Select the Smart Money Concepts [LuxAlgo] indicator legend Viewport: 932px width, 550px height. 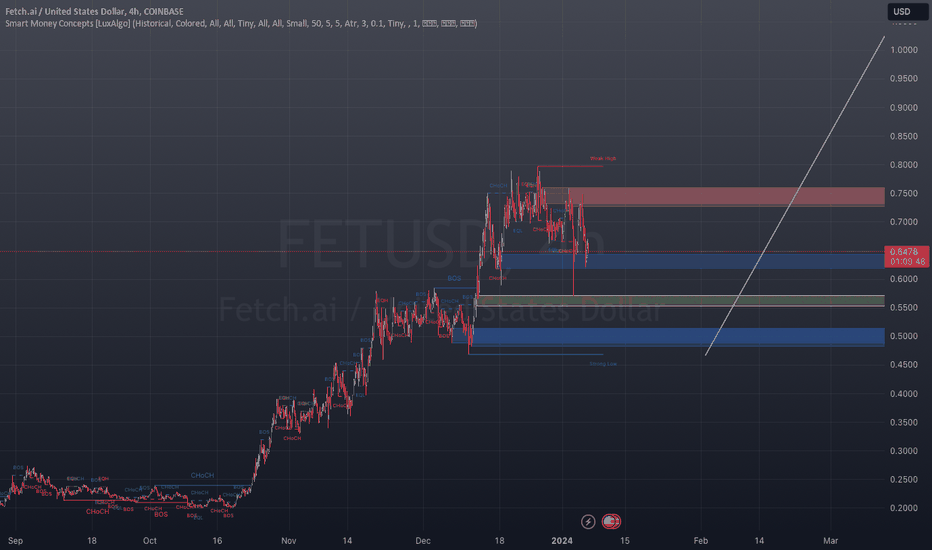click(241, 23)
